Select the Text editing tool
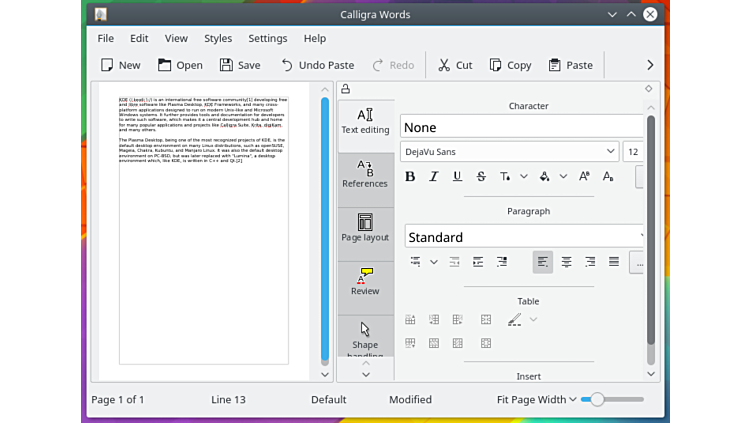 coord(365,122)
